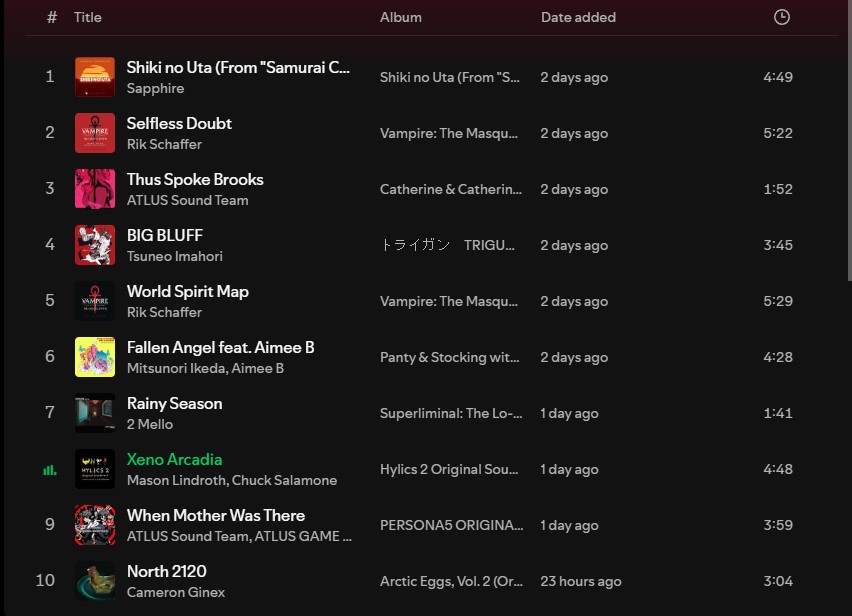Viewport: 852px width, 616px height.
Task: Click duration 1:41
Action: coord(778,413)
